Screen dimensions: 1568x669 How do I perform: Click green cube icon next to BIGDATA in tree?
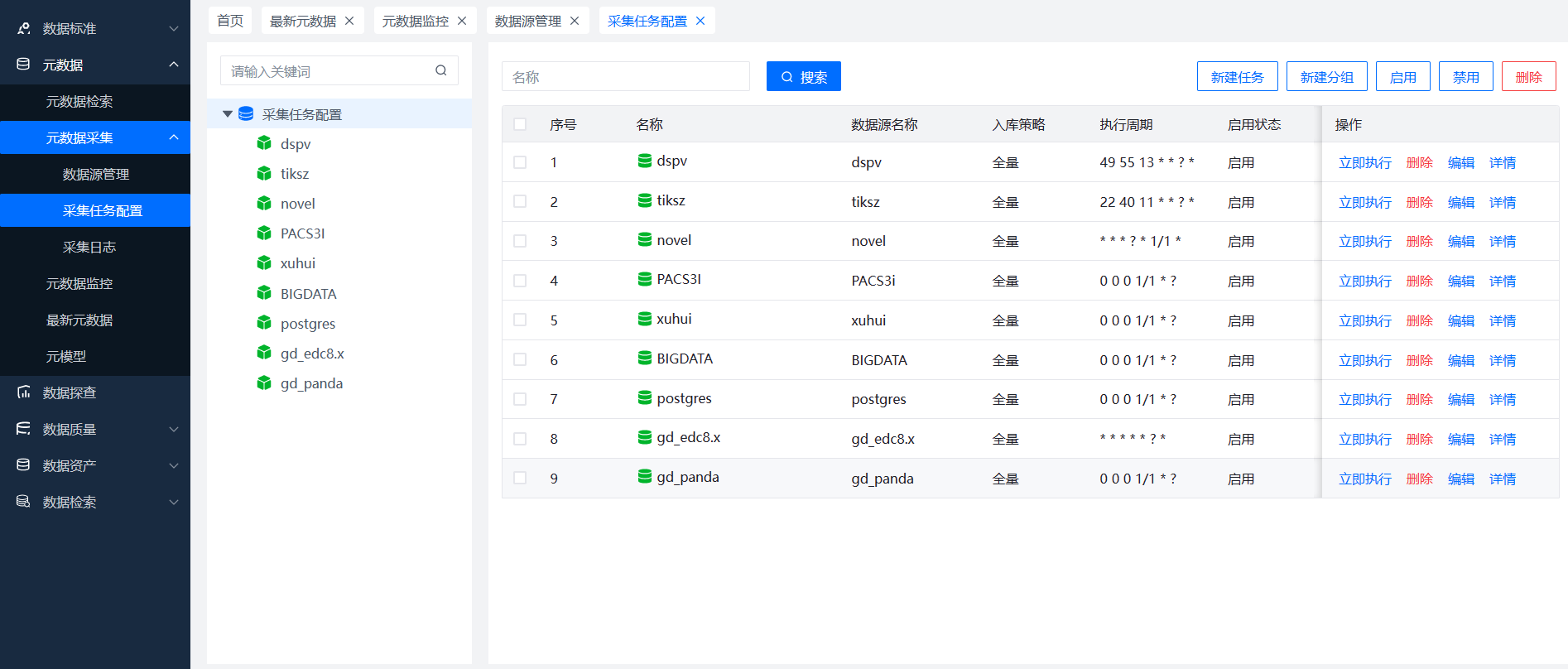tap(264, 293)
